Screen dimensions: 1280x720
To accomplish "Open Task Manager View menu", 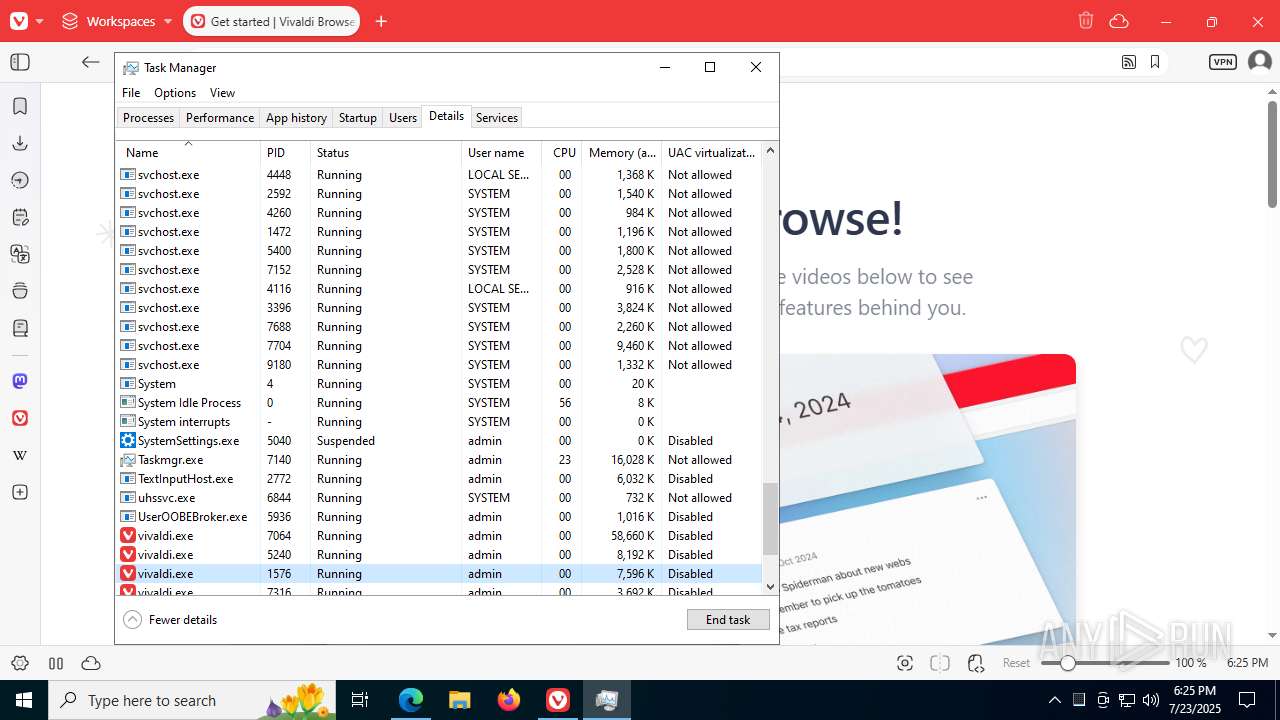I will pyautogui.click(x=222, y=92).
